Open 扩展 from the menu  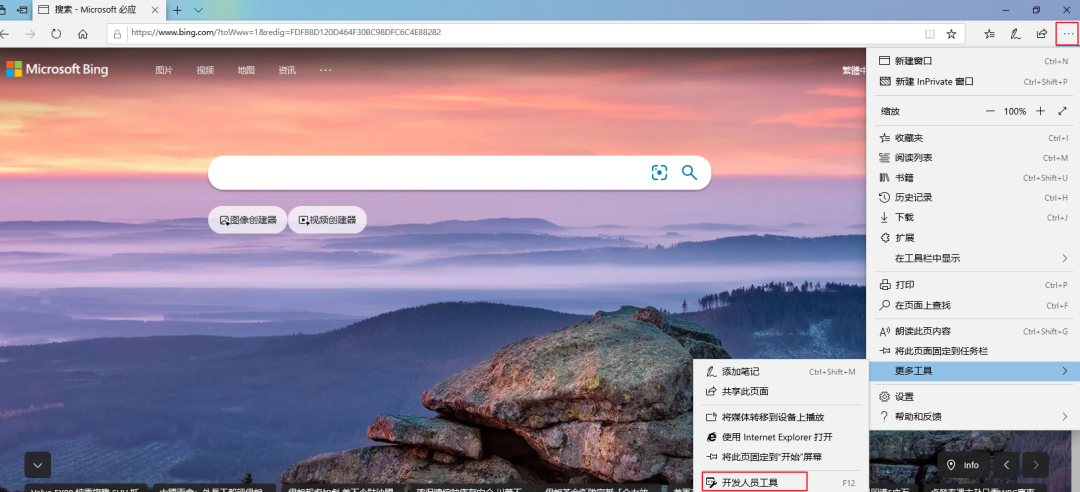[x=973, y=238]
